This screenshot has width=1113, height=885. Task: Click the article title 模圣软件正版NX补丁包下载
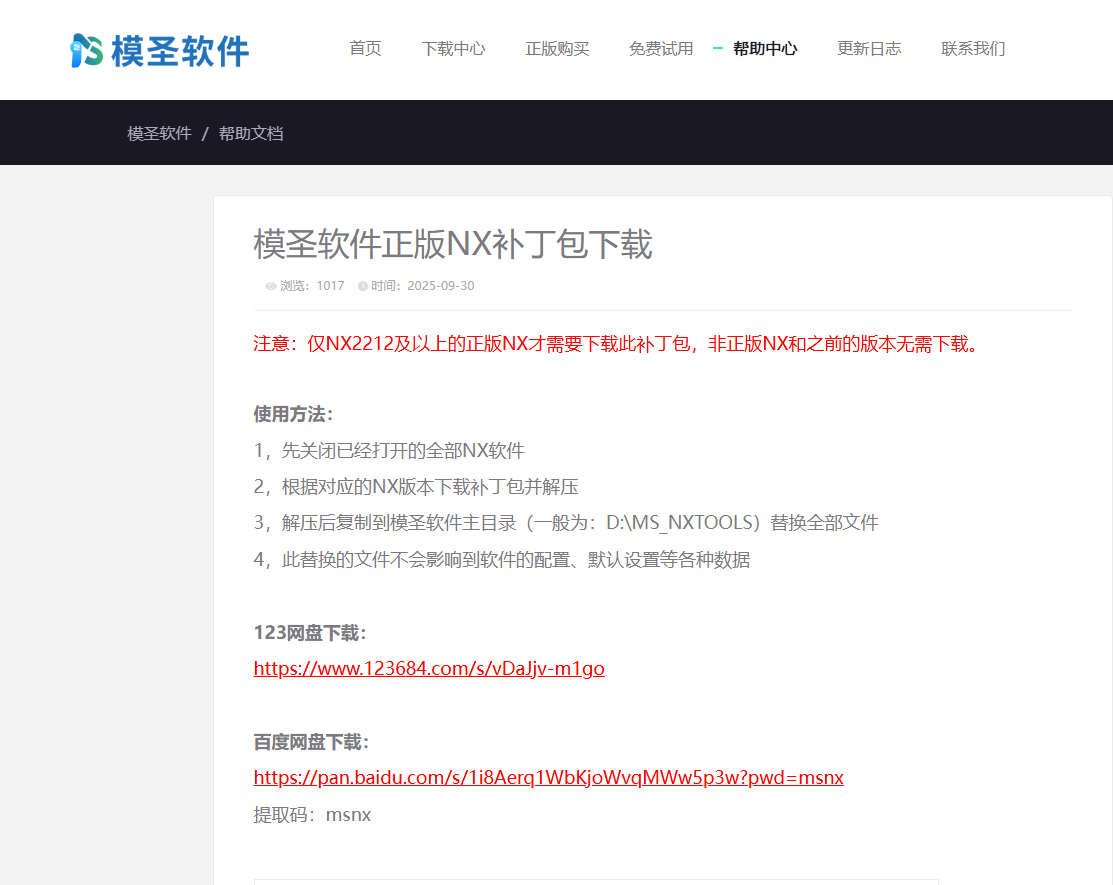(x=453, y=244)
